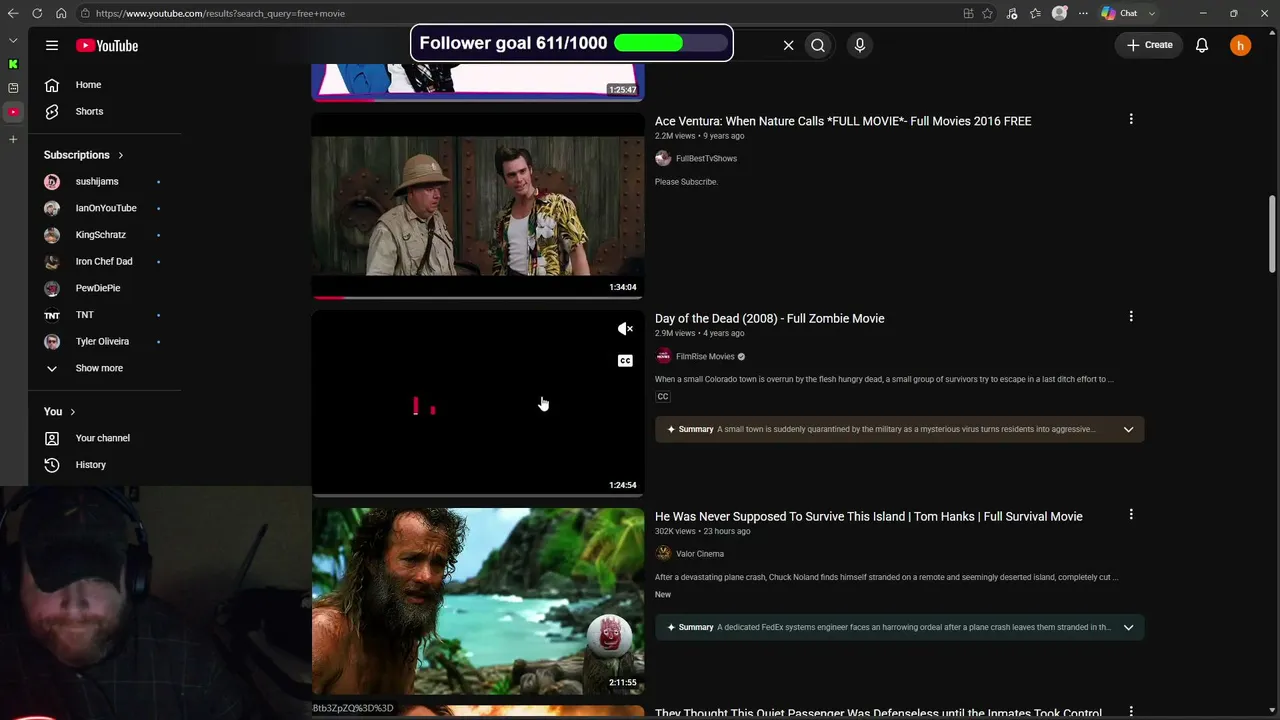The height and width of the screenshot is (720, 1280).
Task: Visit the Valor Cinema channel
Action: [x=700, y=554]
